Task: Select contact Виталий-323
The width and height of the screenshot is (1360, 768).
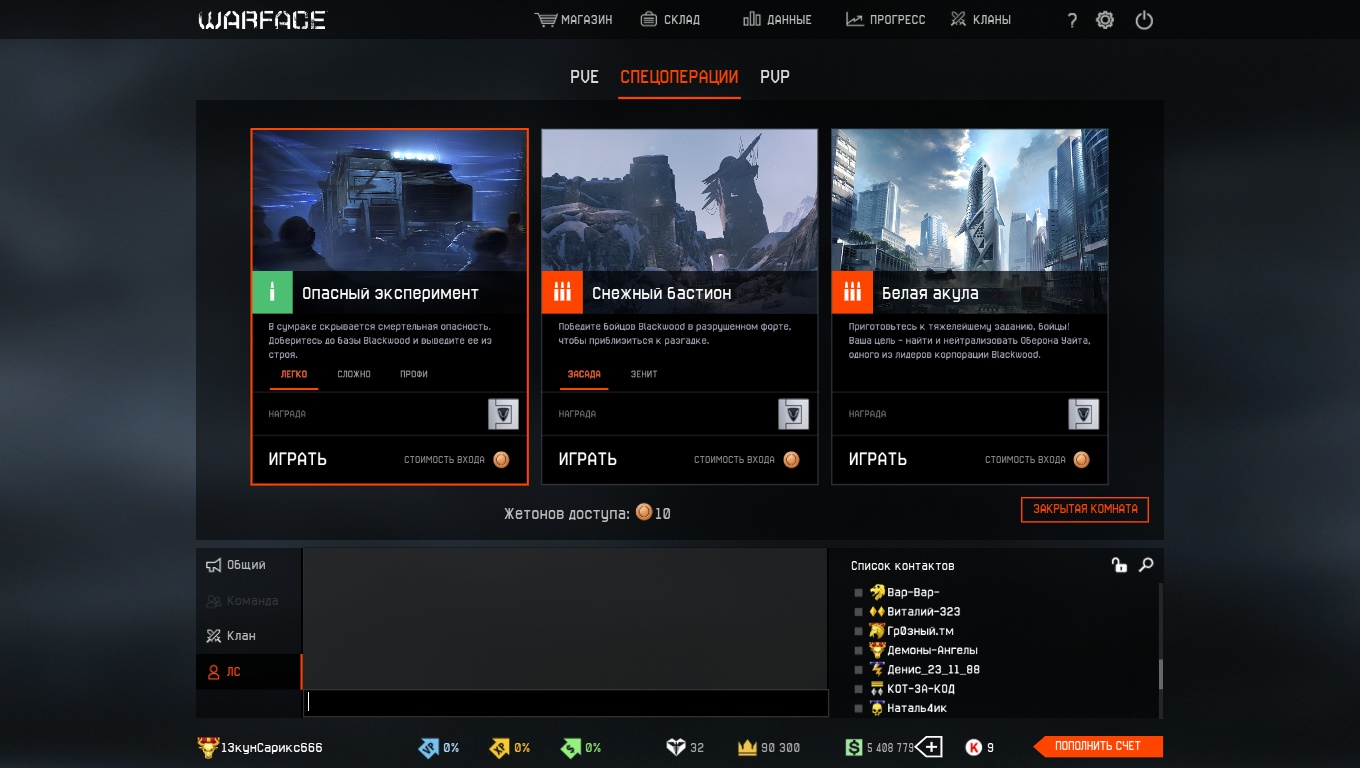Action: tap(924, 611)
